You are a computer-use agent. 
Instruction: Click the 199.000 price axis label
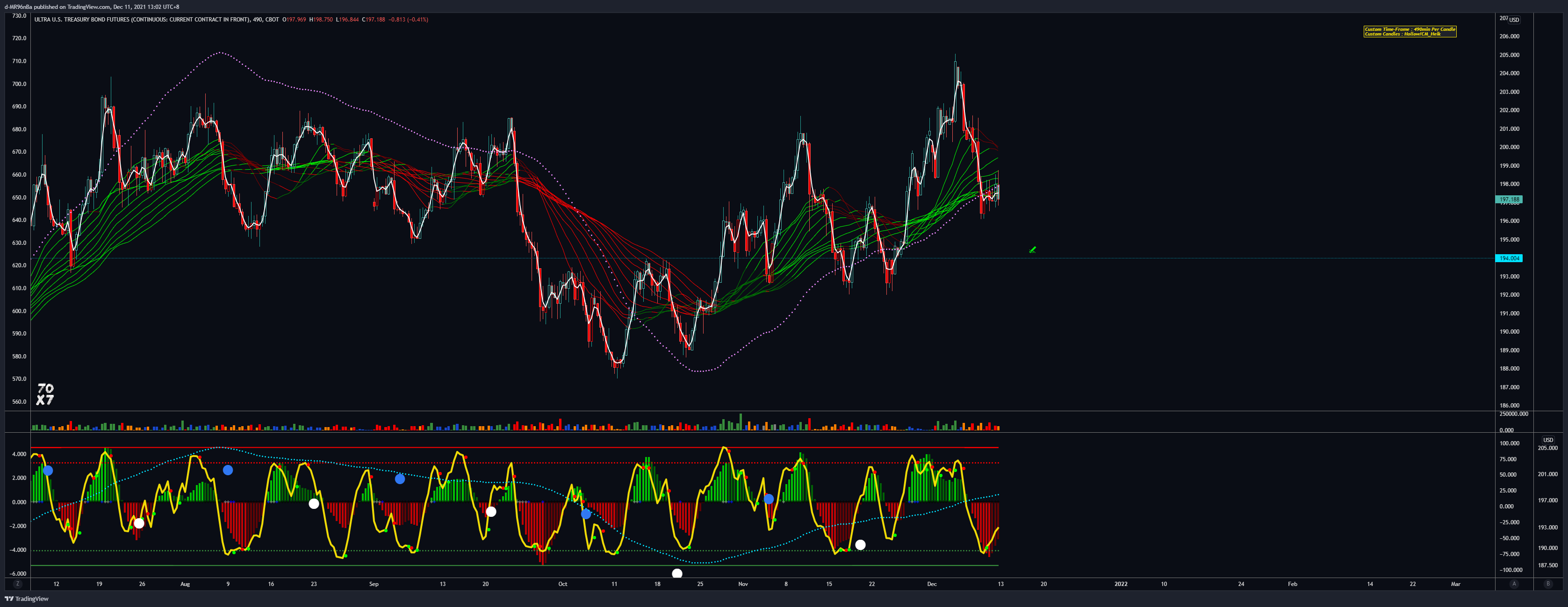pyautogui.click(x=1509, y=165)
